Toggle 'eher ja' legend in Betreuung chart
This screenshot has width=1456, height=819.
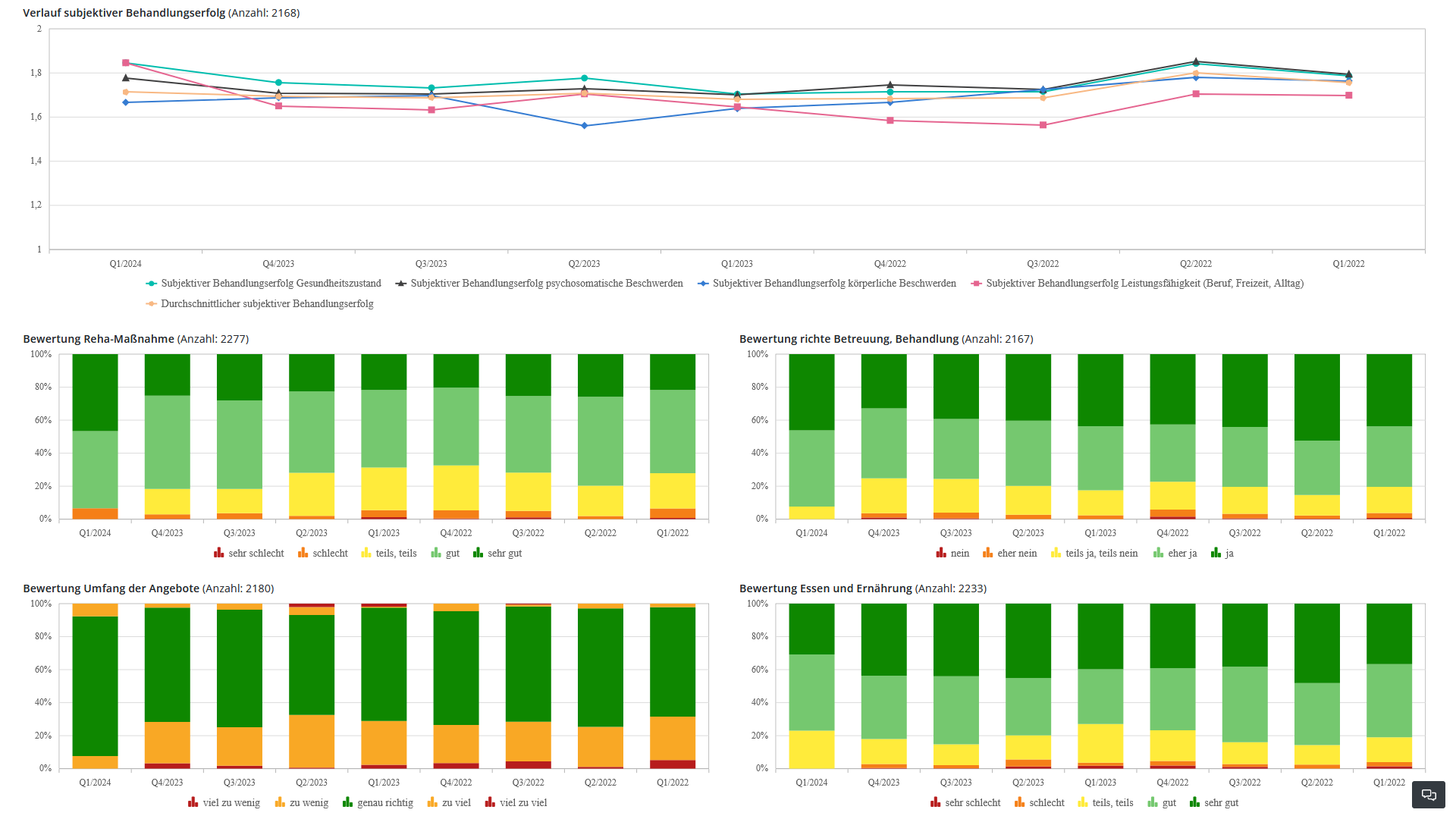click(x=1175, y=554)
